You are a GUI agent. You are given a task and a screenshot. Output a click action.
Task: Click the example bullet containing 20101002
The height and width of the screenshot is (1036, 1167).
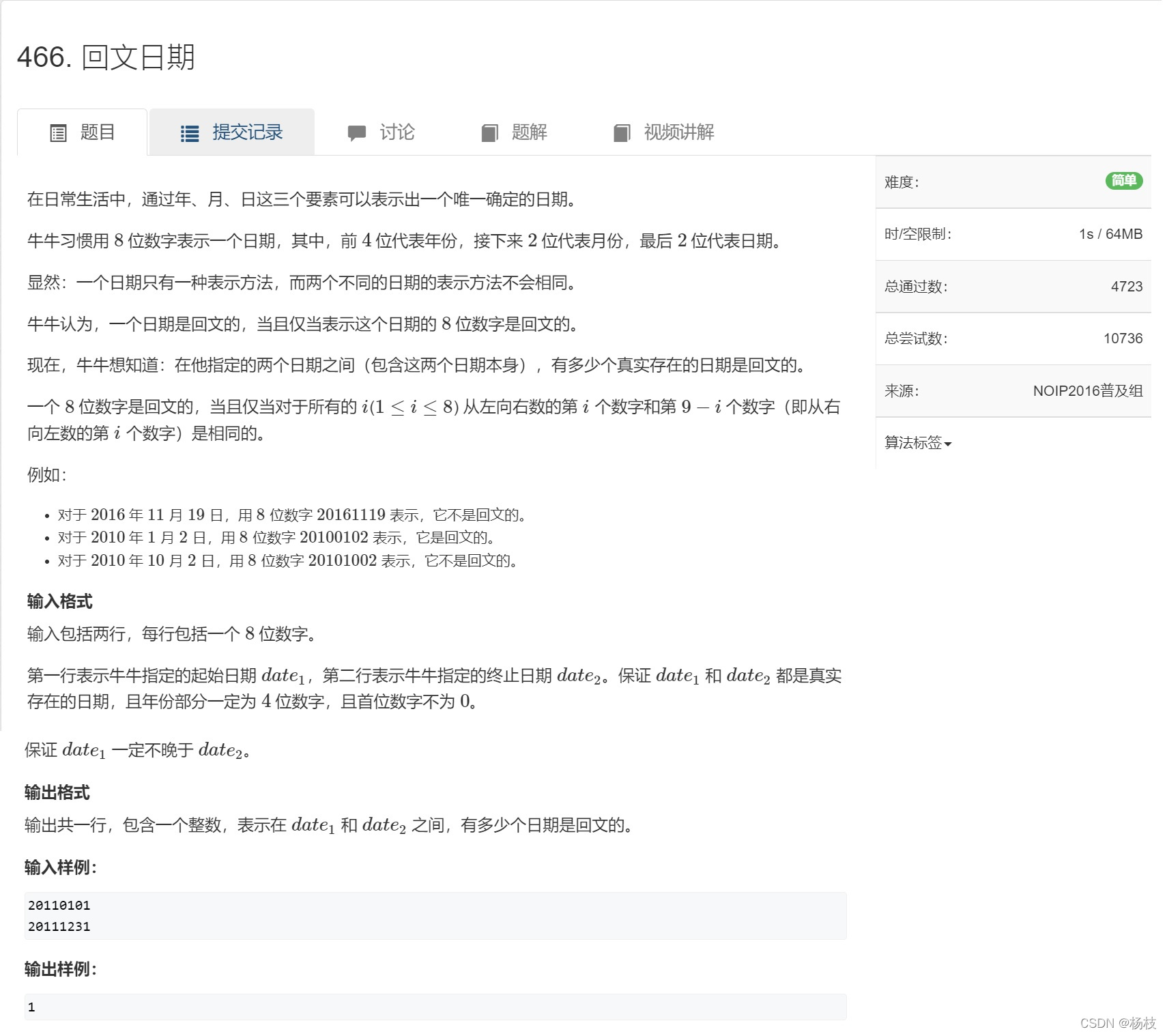coord(287,561)
